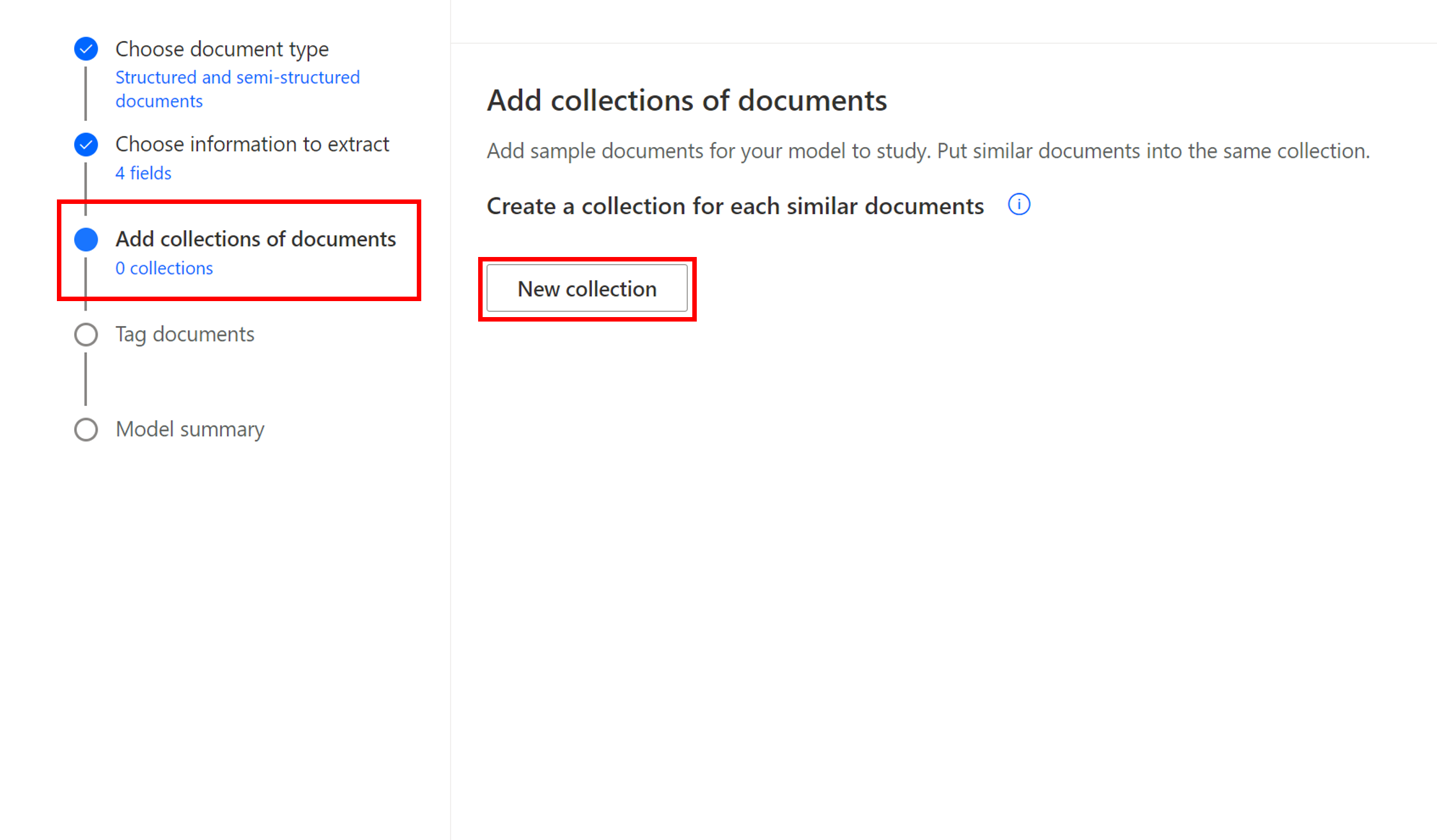Viewport: 1437px width, 840px height.
Task: Click the Tag documents step label
Action: point(185,334)
